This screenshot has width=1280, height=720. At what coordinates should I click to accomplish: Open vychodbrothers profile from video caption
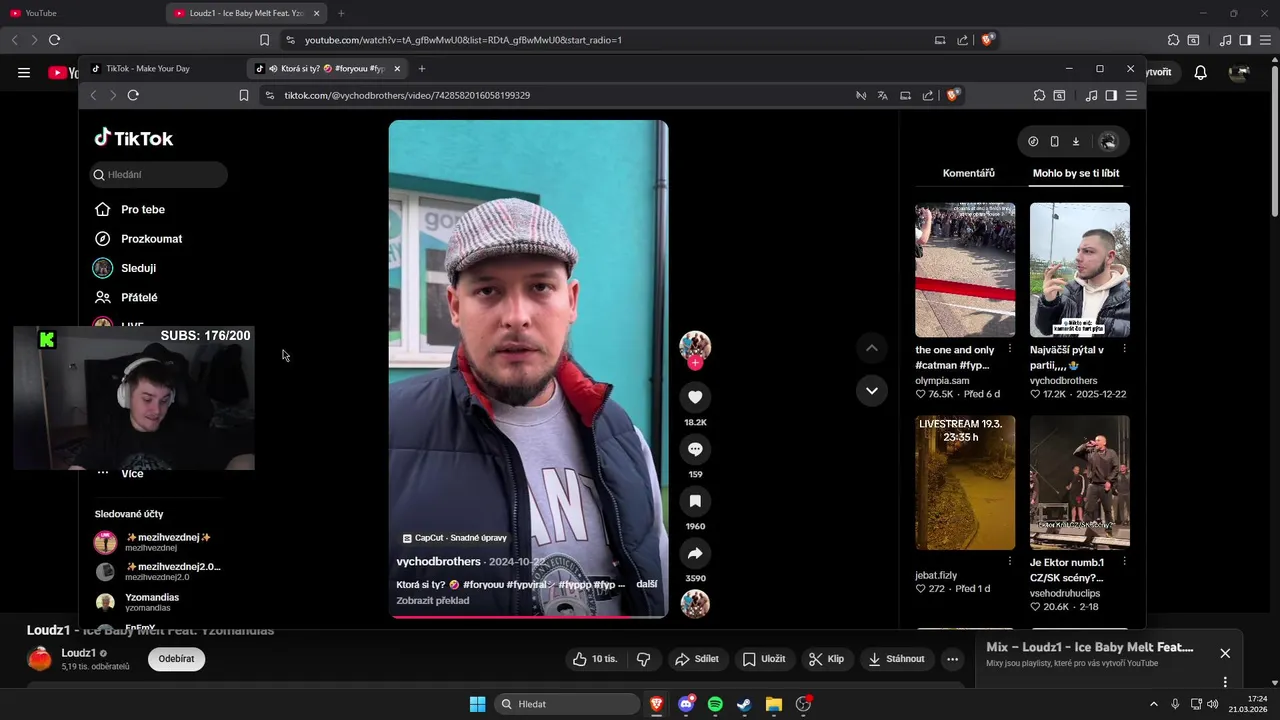[438, 562]
